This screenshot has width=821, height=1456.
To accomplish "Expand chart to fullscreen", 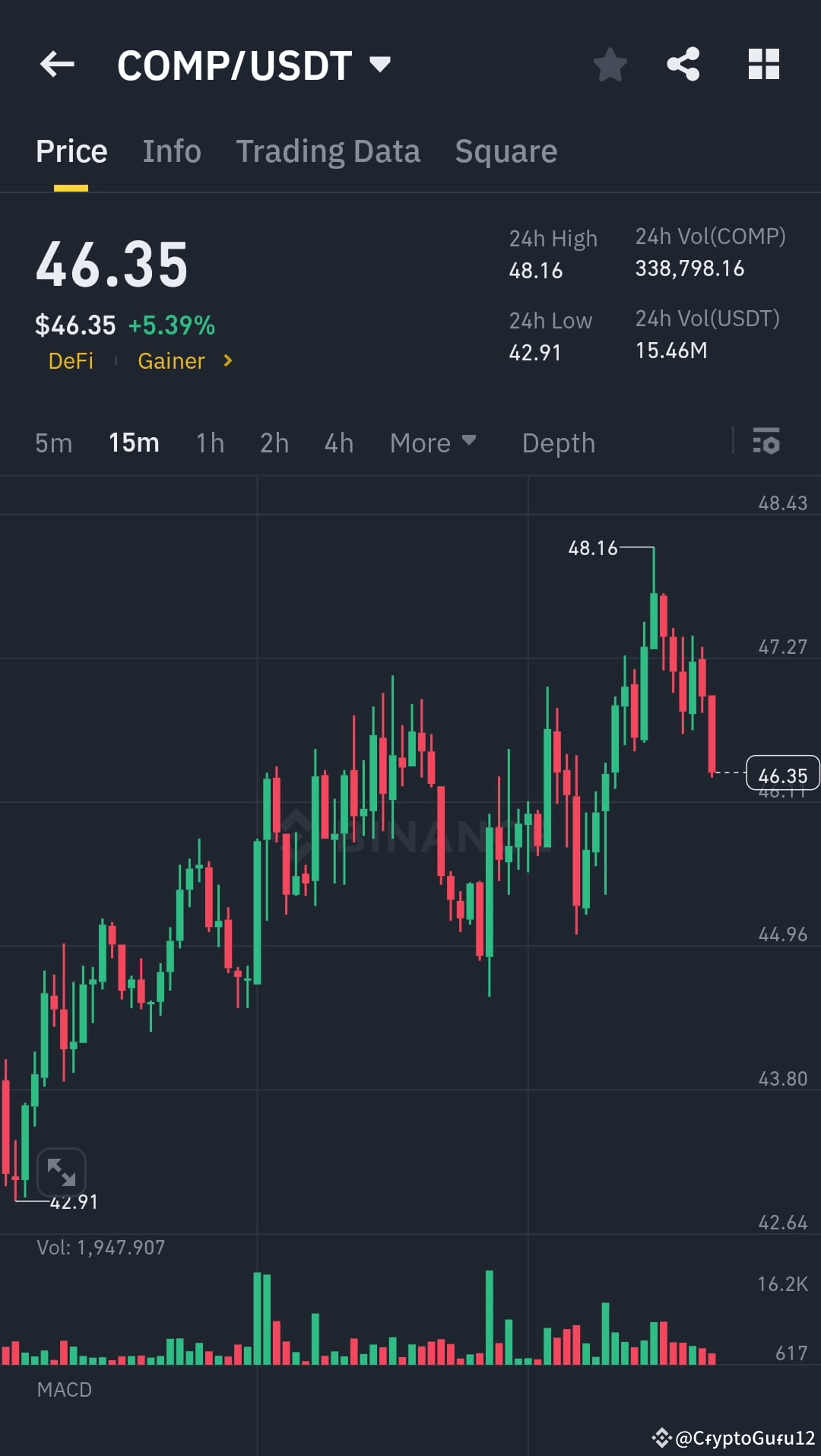I will 63,1172.
